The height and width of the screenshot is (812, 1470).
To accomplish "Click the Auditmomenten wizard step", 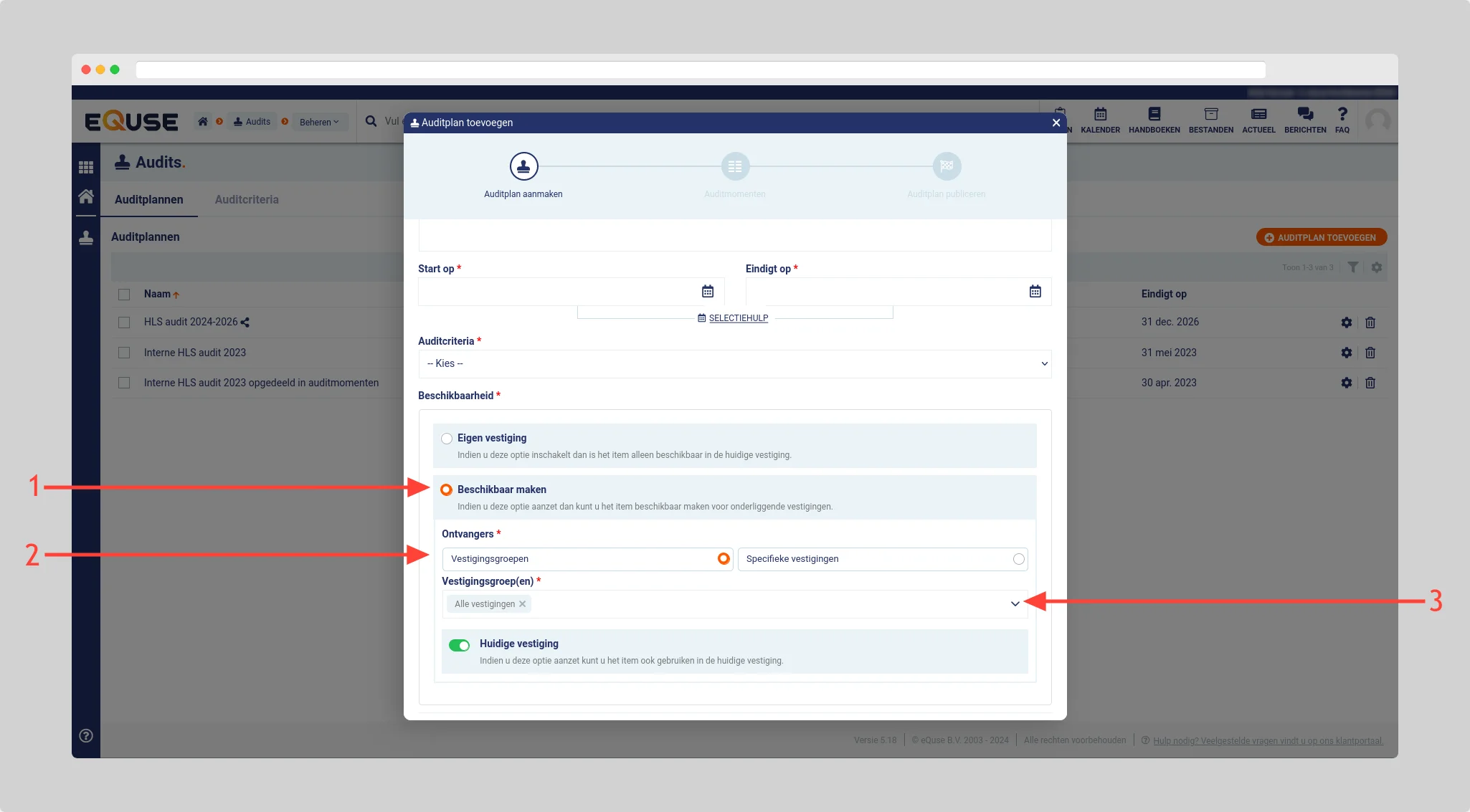I will [735, 167].
